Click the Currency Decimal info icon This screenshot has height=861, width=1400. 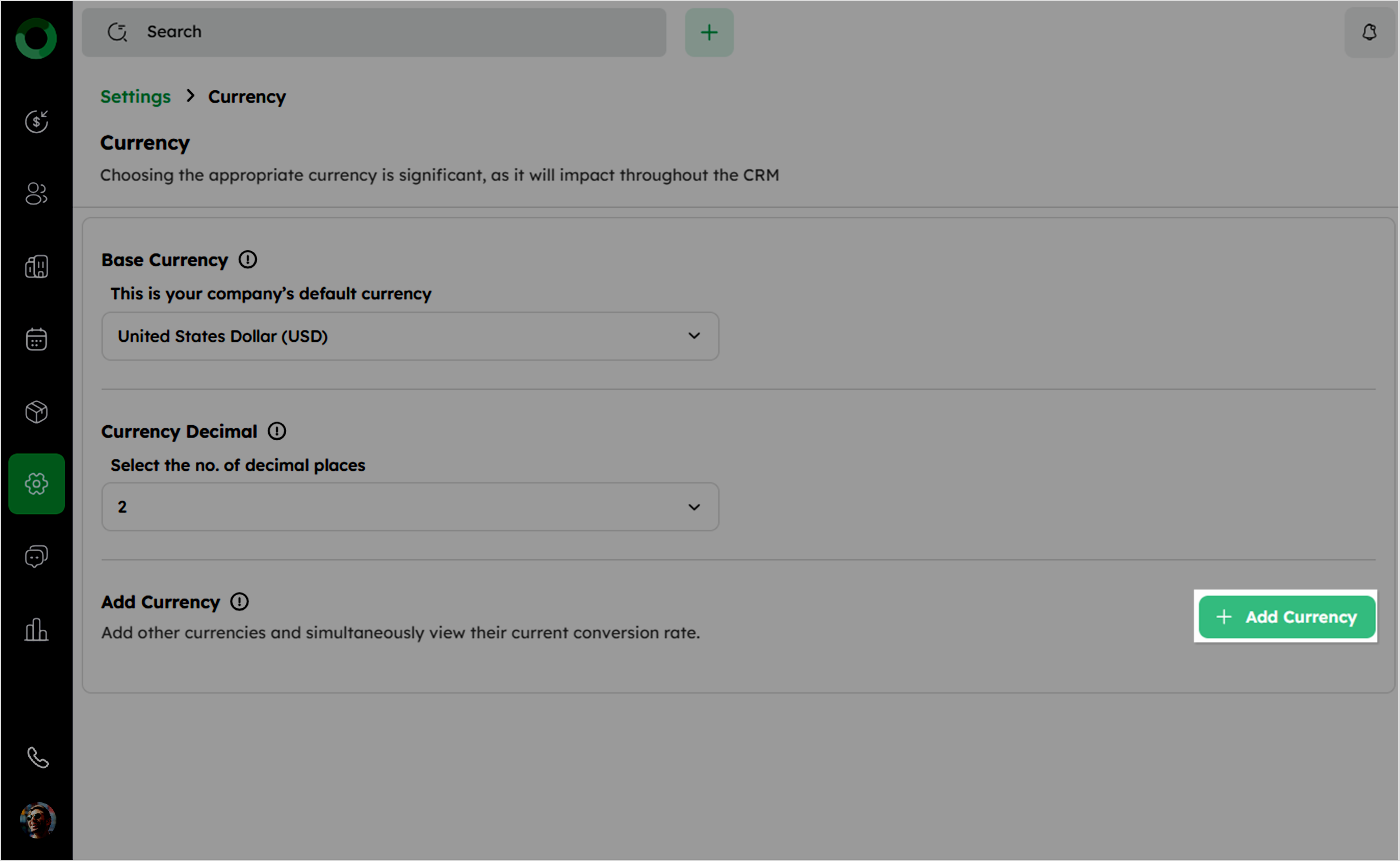coord(277,431)
